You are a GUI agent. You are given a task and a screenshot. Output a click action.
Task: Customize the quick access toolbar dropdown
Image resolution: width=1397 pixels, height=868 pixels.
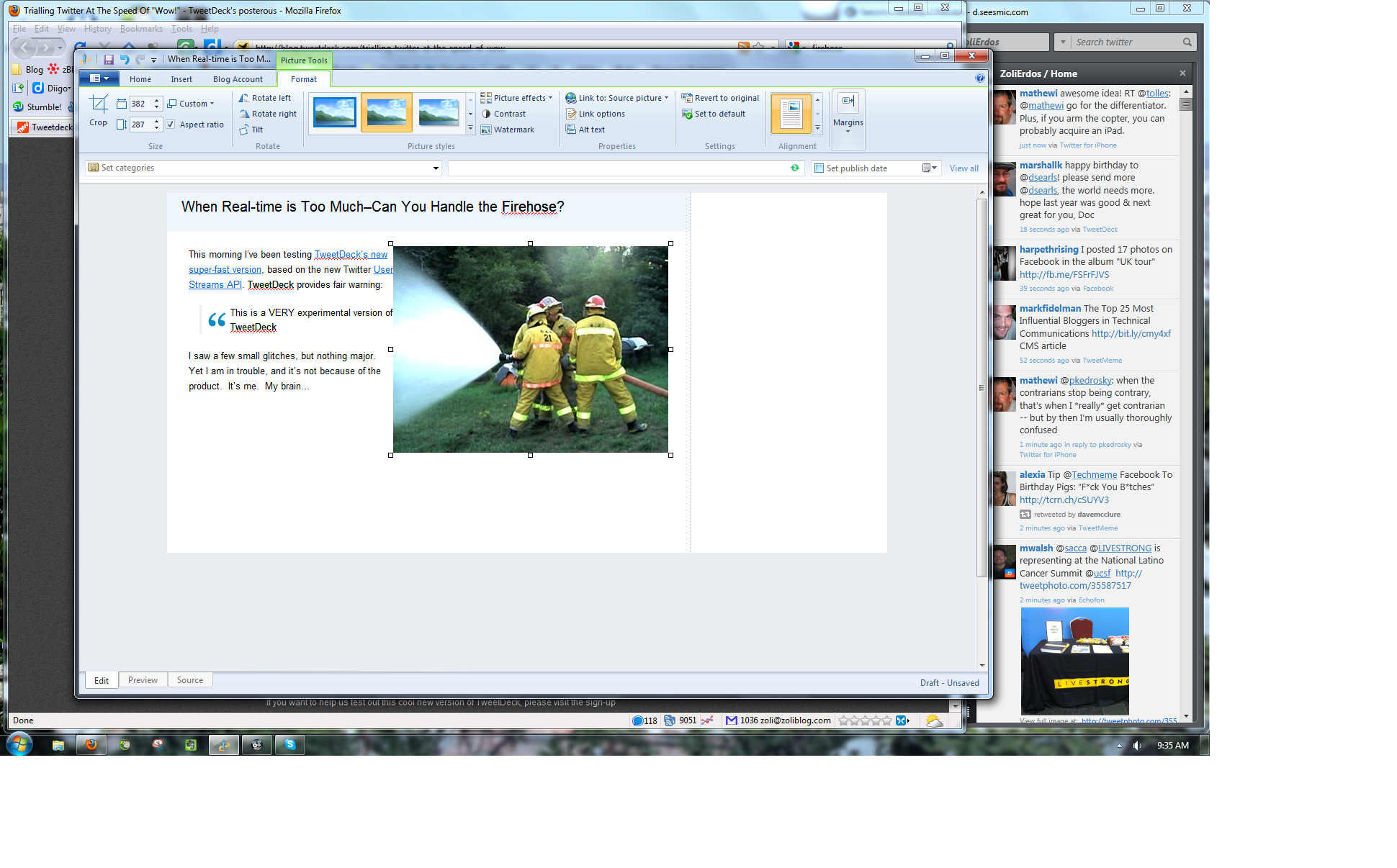153,60
